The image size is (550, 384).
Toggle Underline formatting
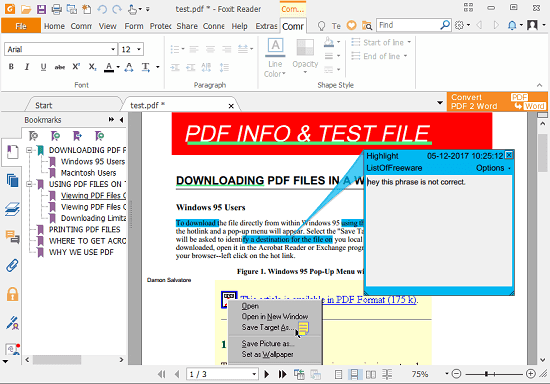point(43,66)
